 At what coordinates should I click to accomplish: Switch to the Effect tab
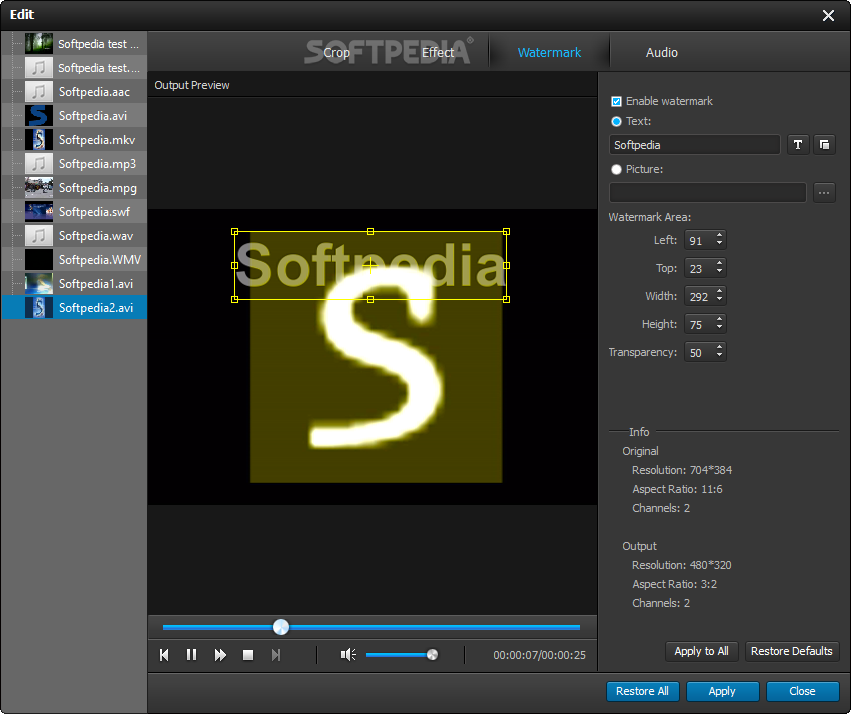pos(438,53)
